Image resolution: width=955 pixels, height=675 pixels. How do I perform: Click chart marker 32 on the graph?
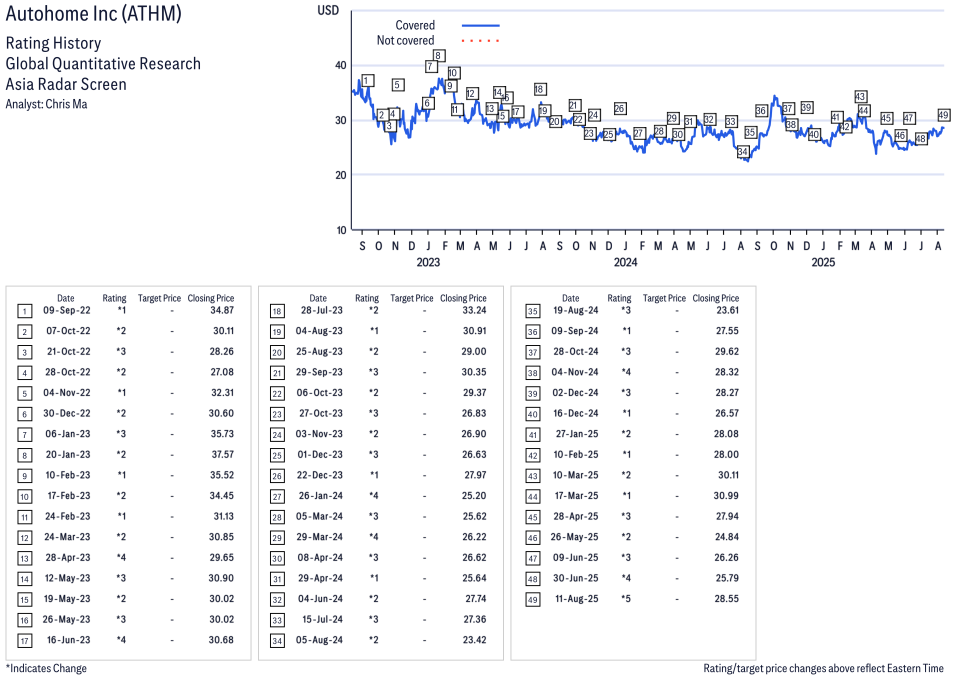pyautogui.click(x=710, y=119)
